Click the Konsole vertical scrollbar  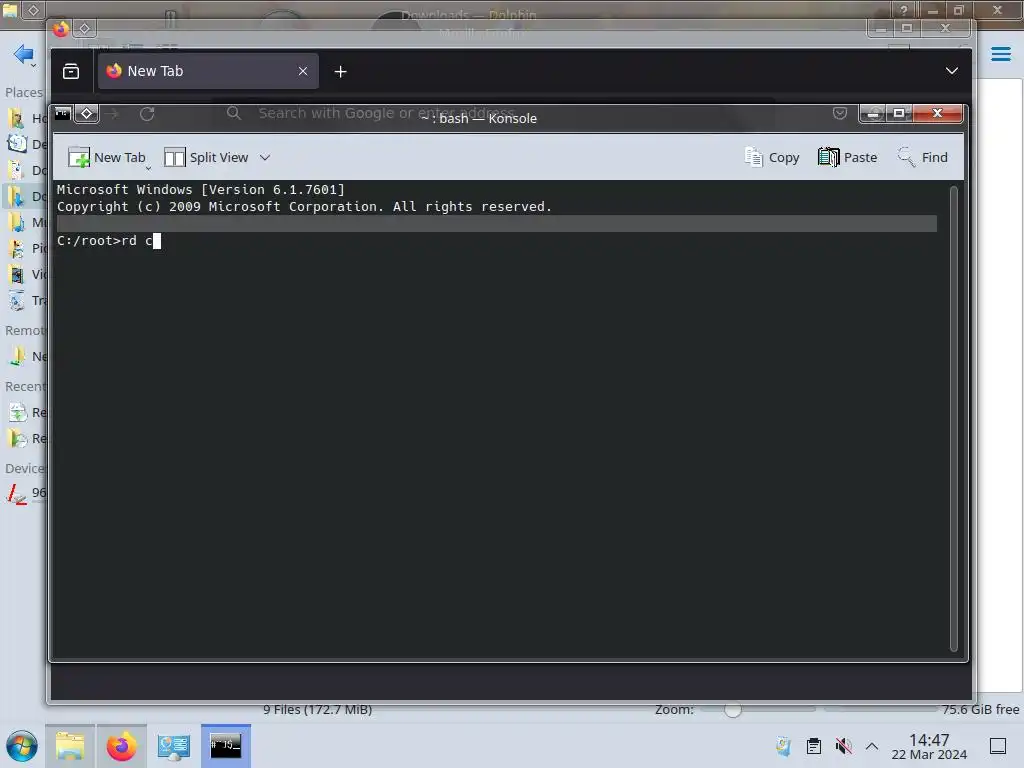(953, 419)
